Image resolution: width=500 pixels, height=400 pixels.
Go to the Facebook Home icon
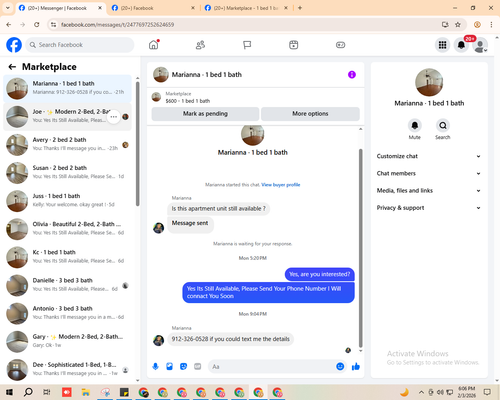point(154,45)
